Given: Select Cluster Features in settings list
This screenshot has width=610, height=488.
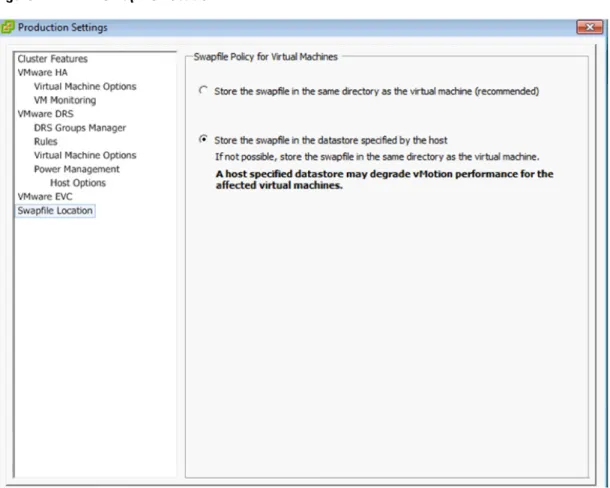Looking at the screenshot, I should click(x=53, y=59).
